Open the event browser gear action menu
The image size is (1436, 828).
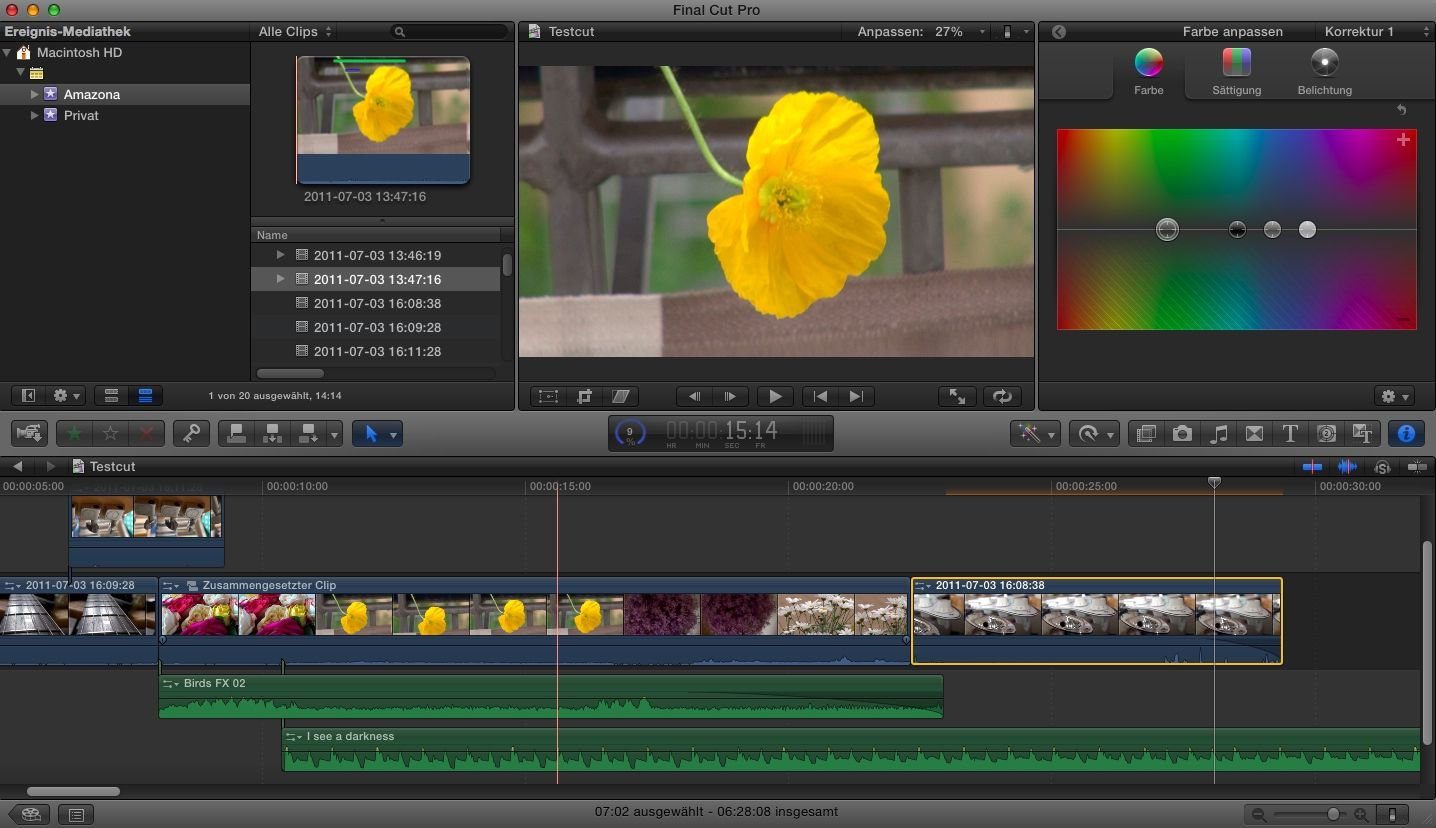point(67,395)
